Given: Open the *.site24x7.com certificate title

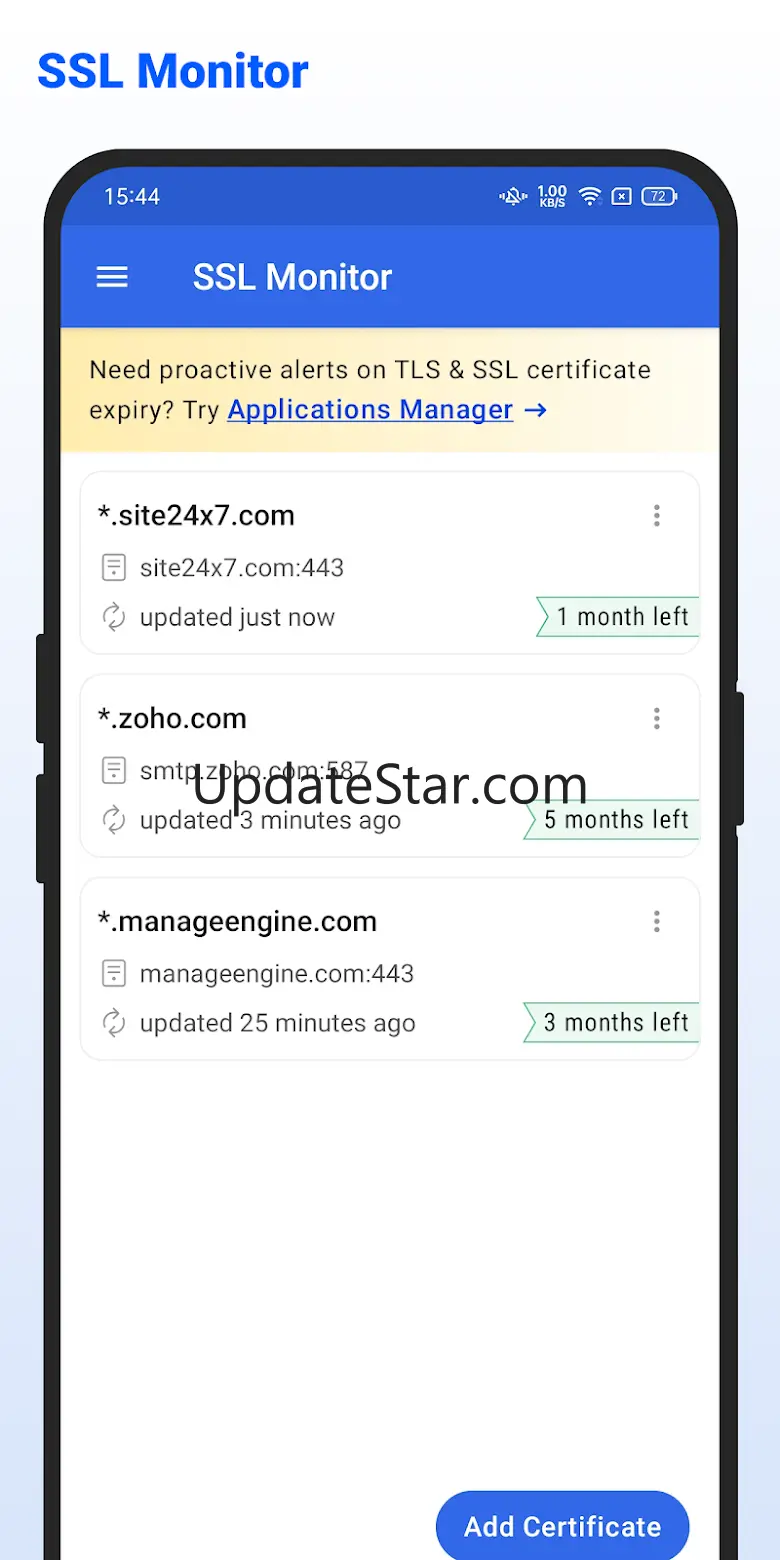Looking at the screenshot, I should point(196,515).
